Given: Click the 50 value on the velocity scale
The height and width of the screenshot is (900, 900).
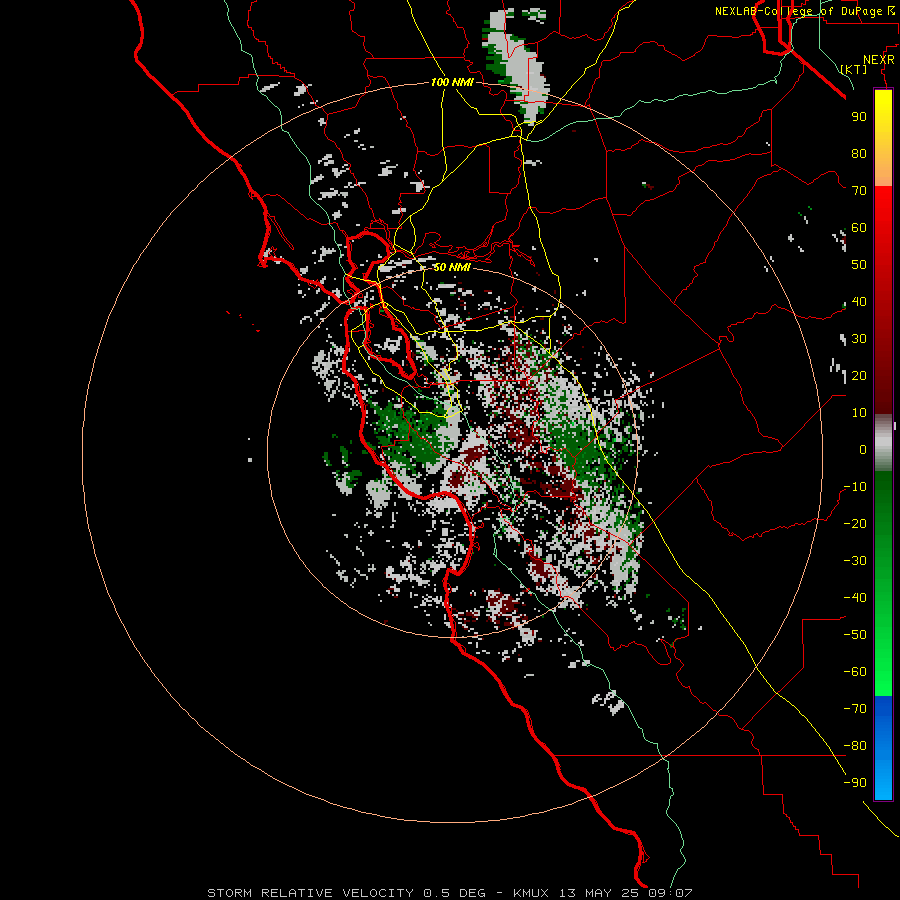Looking at the screenshot, I should [x=859, y=265].
